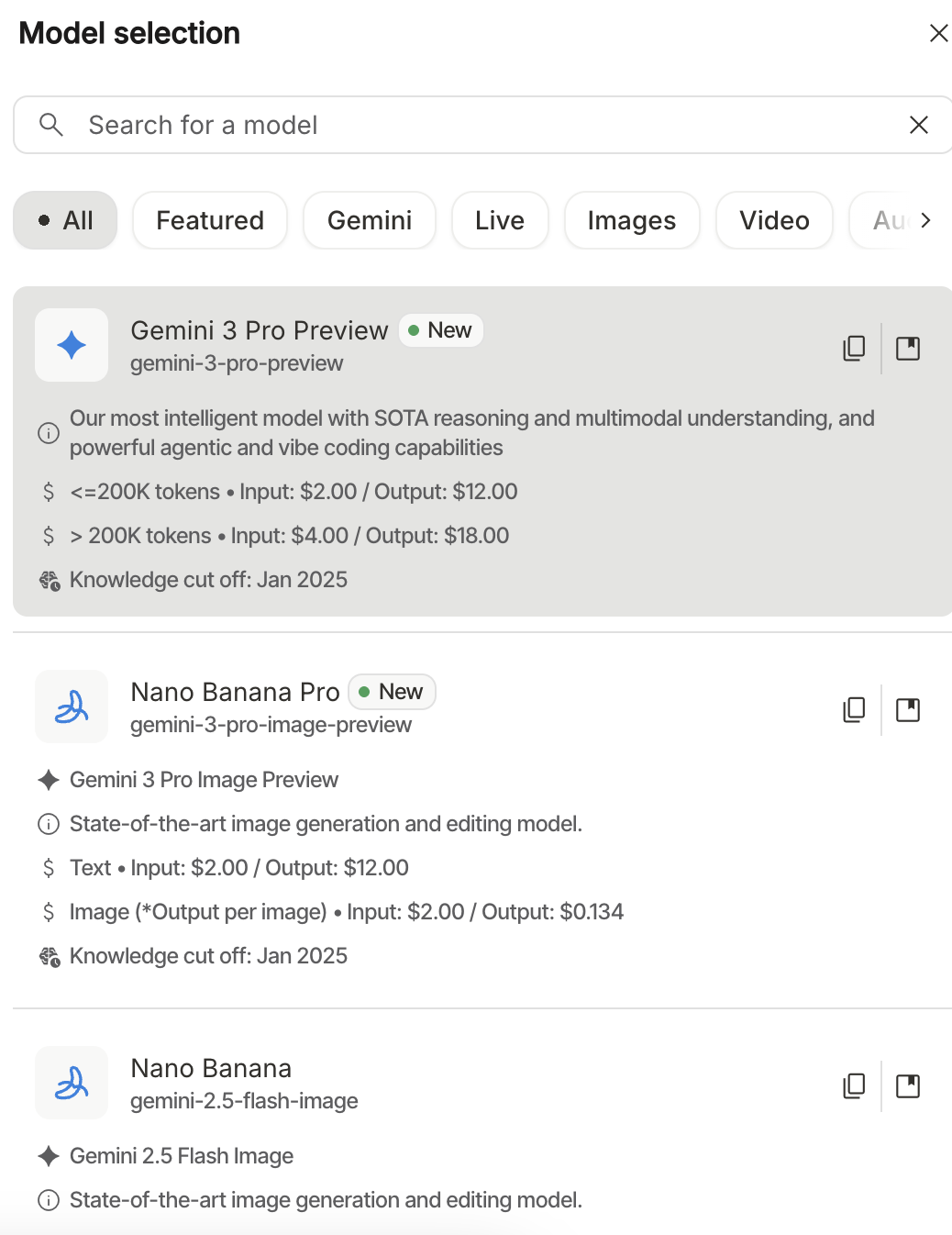Open Nano Banana documentation icon

tap(908, 1086)
